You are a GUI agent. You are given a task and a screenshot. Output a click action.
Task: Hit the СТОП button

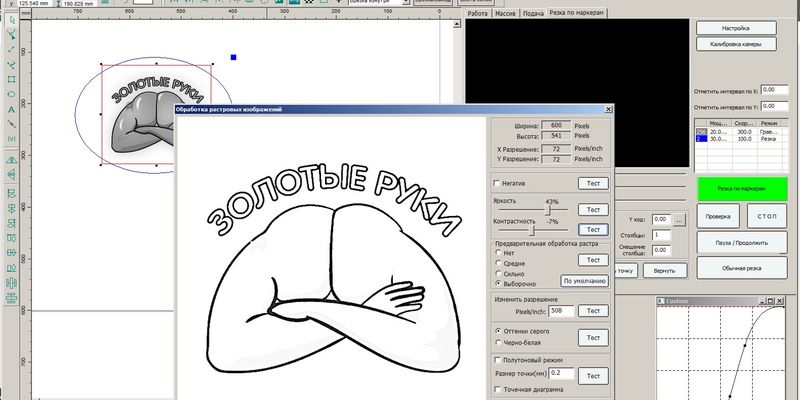pos(767,216)
